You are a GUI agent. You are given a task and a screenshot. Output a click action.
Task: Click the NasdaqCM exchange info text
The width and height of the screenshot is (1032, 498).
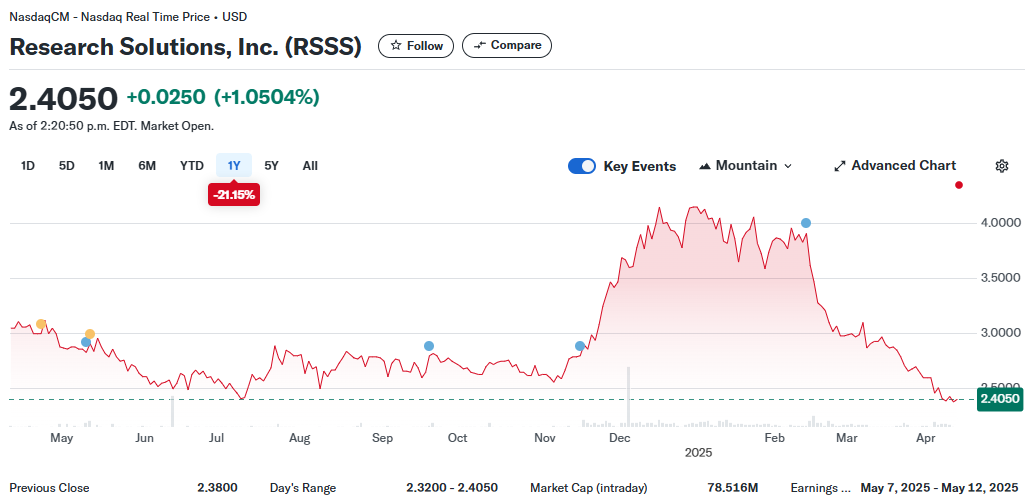click(x=128, y=17)
